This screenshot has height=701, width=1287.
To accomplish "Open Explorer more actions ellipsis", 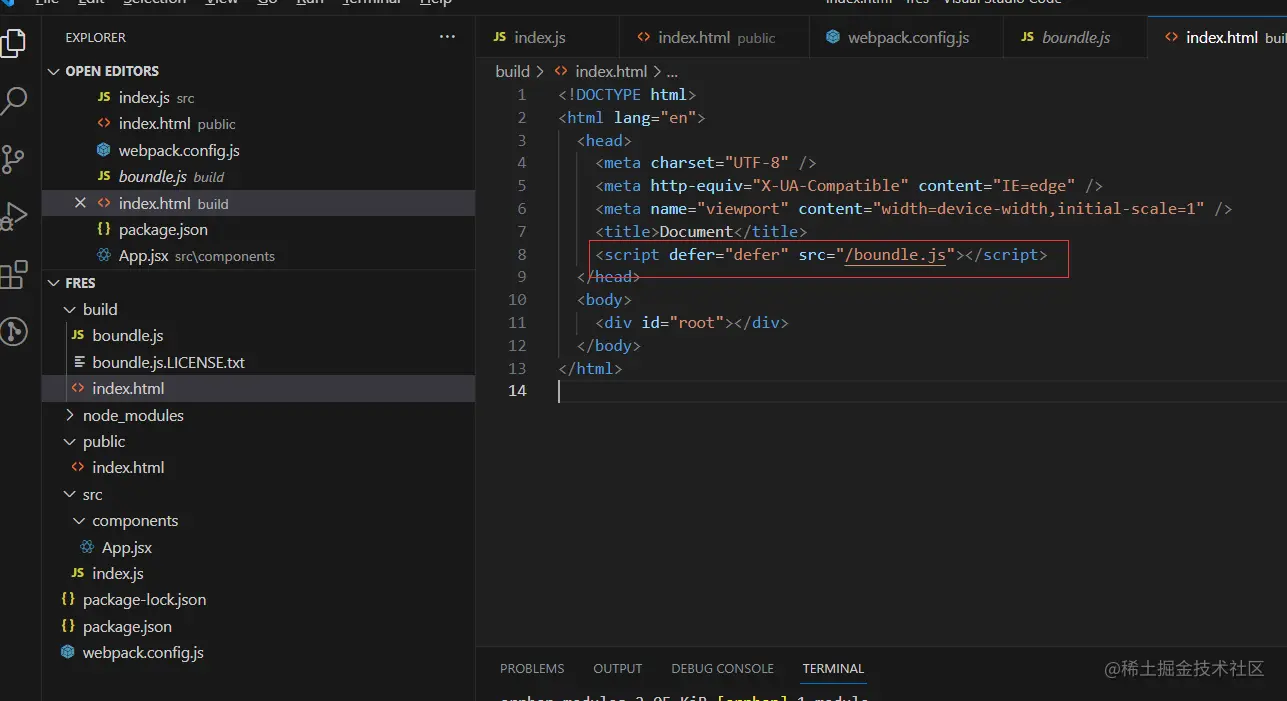I will click(x=447, y=37).
